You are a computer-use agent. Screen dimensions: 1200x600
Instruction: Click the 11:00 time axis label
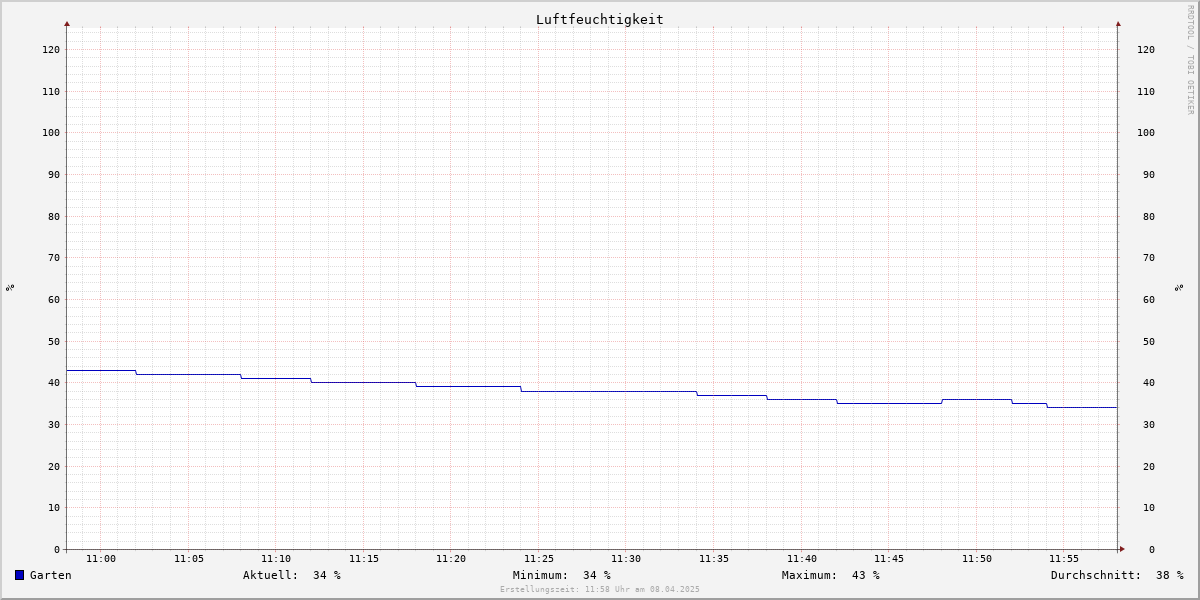coord(101,559)
